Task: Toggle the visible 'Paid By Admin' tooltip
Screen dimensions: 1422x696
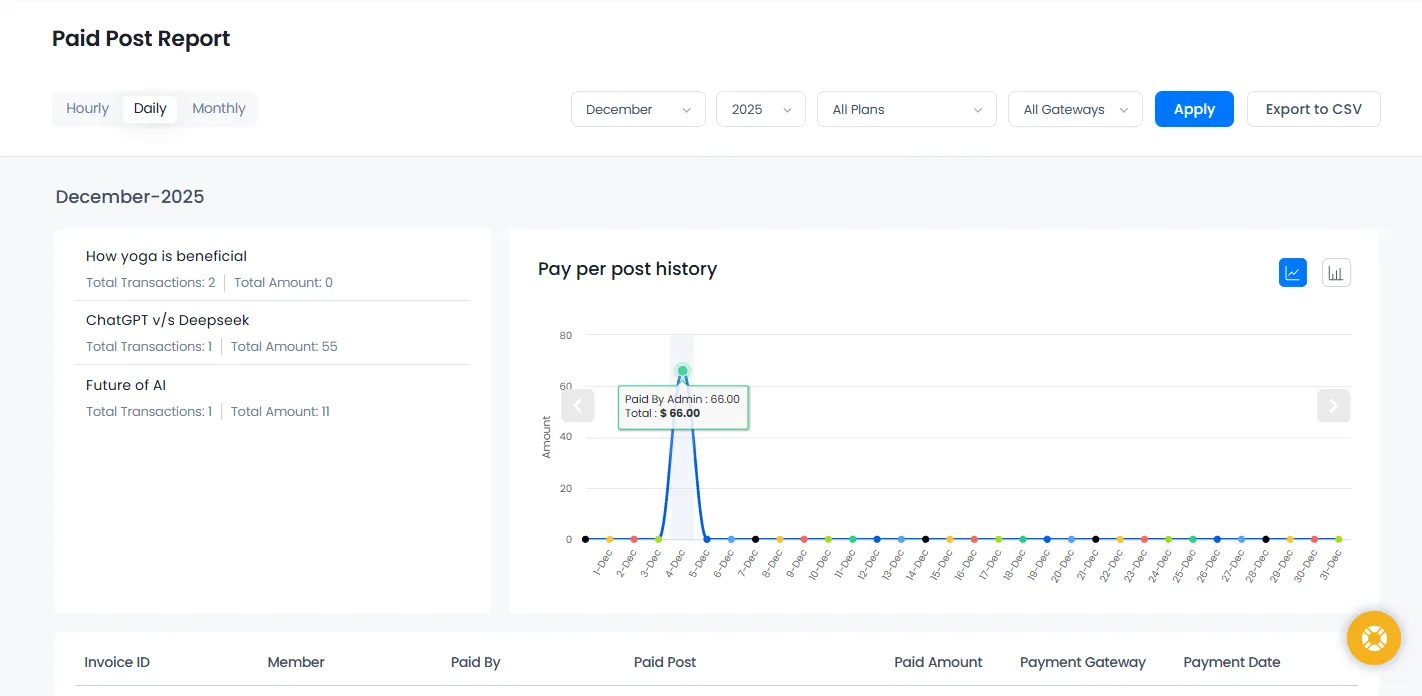Action: coord(683,406)
